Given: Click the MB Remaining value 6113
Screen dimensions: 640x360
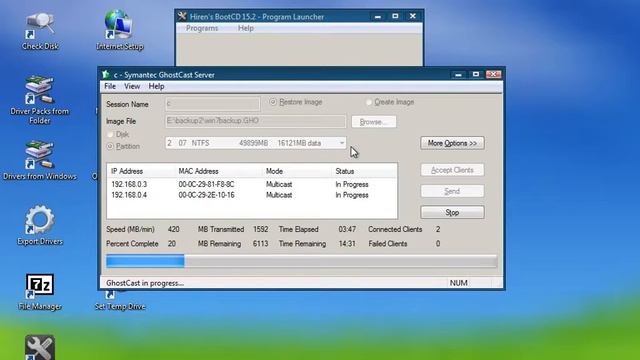Looking at the screenshot, I should pos(260,244).
